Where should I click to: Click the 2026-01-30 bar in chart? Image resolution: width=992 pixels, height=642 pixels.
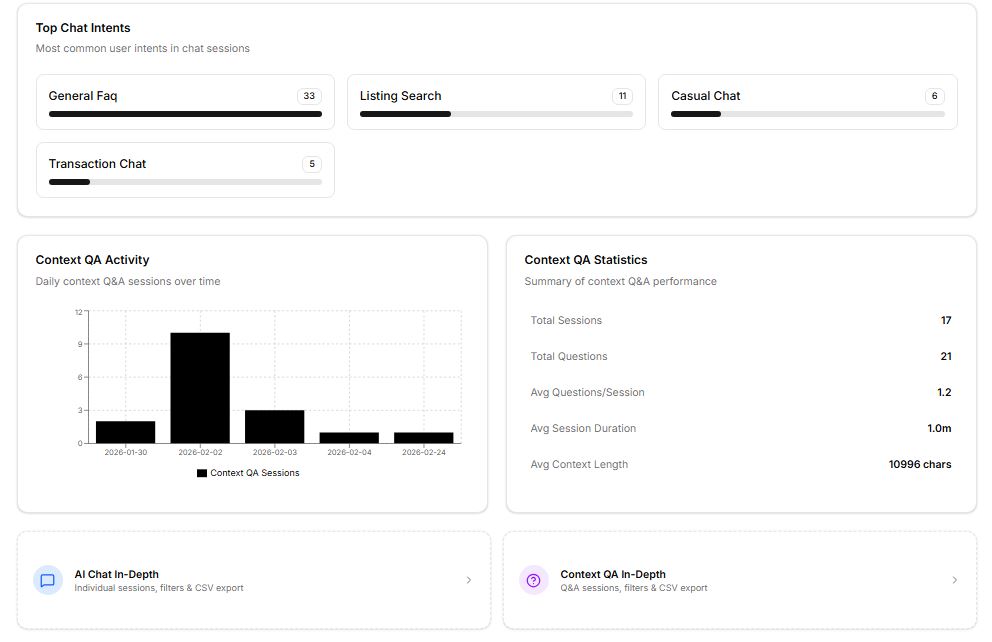[x=125, y=432]
